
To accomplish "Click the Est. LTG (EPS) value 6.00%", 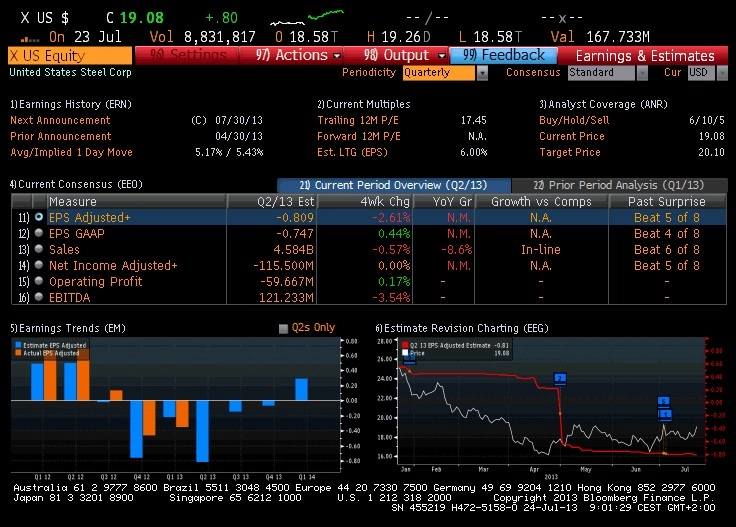I will coord(474,152).
